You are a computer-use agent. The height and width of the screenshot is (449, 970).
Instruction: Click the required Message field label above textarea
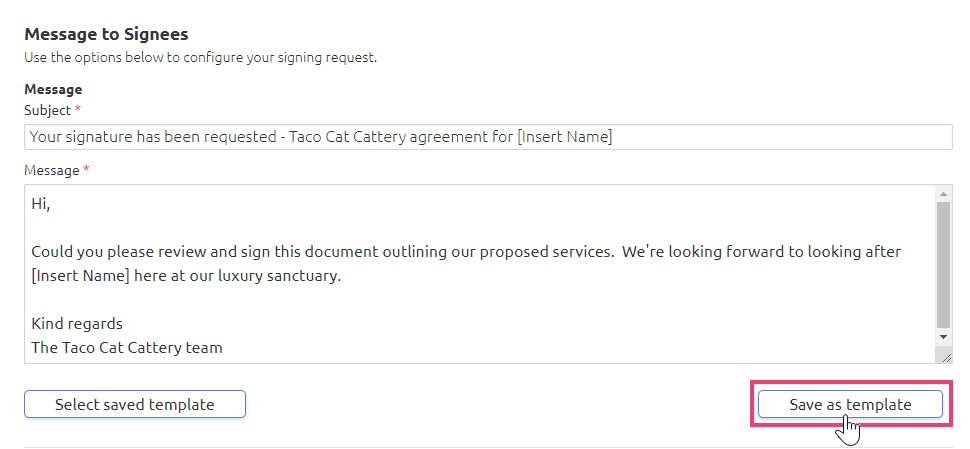click(x=52, y=170)
